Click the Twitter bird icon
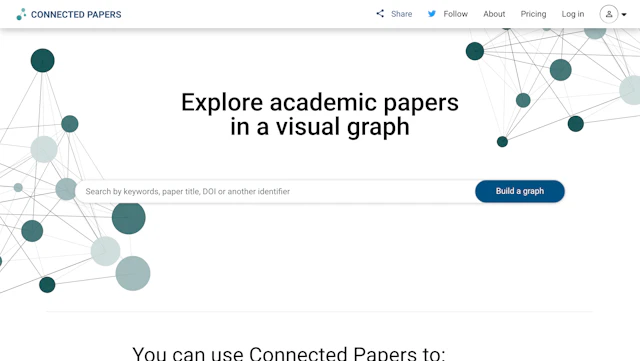Viewport: 640px width, 361px height. pos(431,14)
